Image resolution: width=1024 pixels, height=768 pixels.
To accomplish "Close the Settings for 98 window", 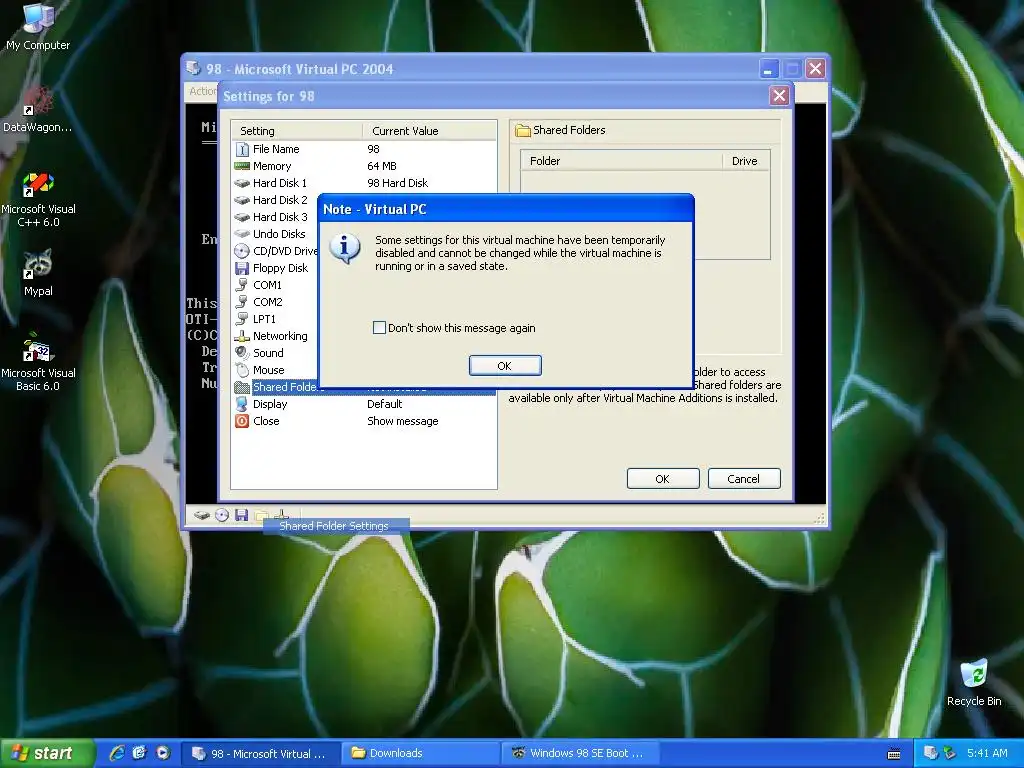I will 779,96.
